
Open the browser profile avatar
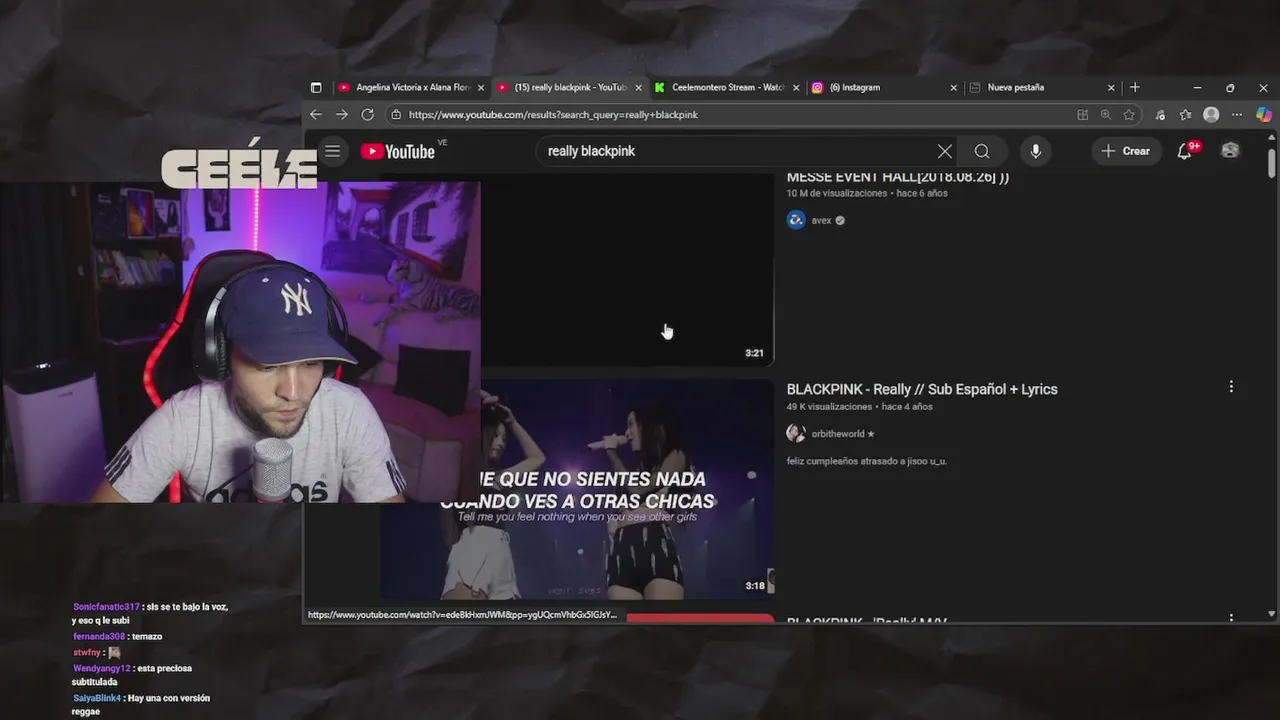tap(1211, 115)
